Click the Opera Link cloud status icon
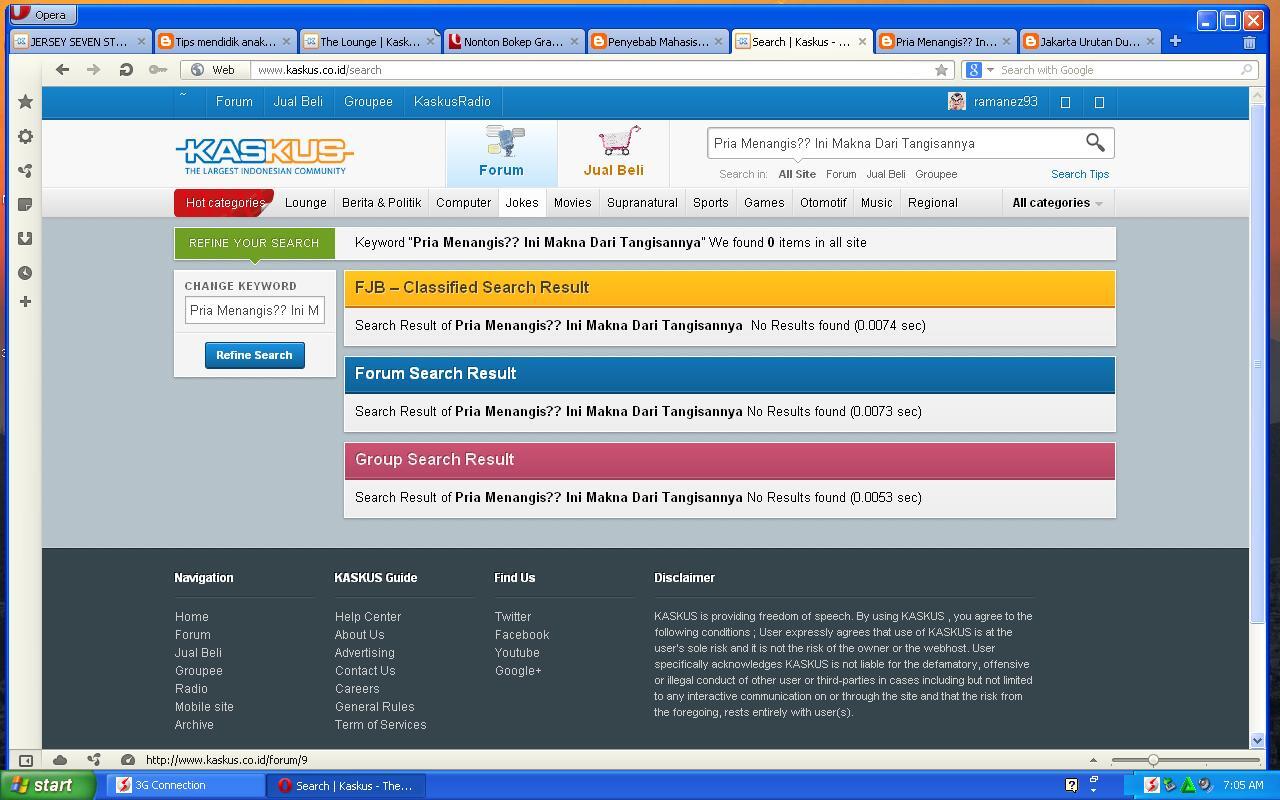This screenshot has height=800, width=1280. (60, 760)
